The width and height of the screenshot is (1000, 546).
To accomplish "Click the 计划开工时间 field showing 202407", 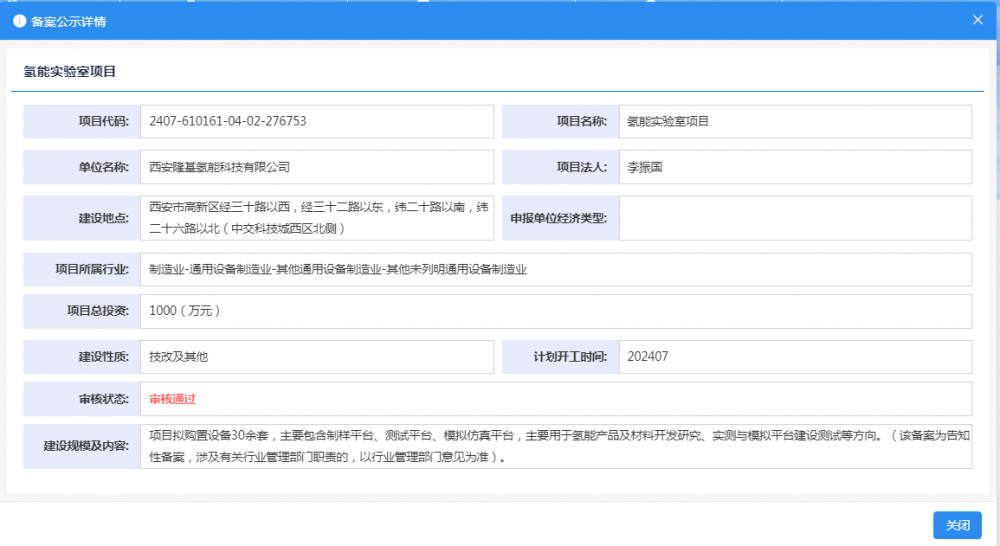I will point(795,357).
